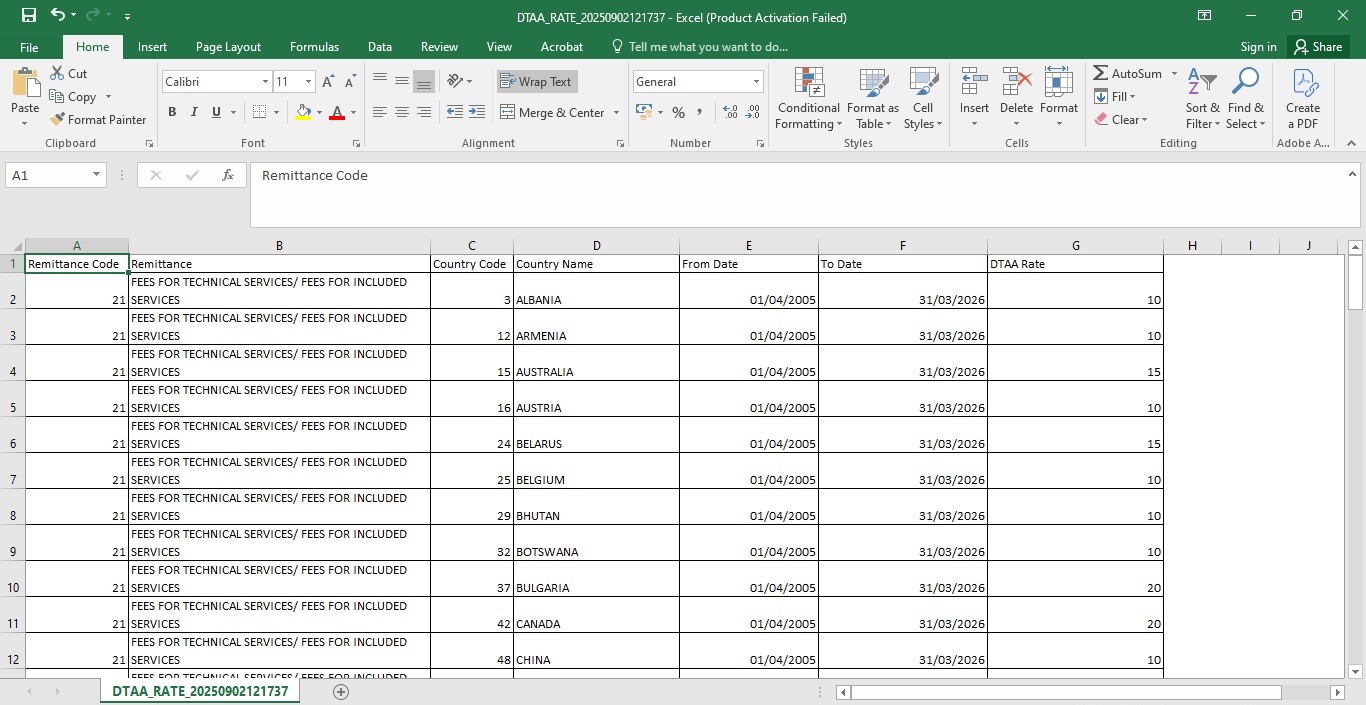Expand the Calibri font name dropdown
The image size is (1366, 705).
click(x=265, y=82)
